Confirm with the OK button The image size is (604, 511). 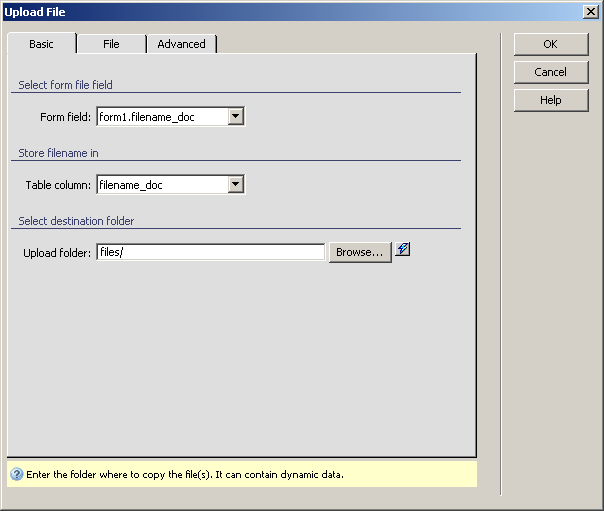pyautogui.click(x=550, y=44)
